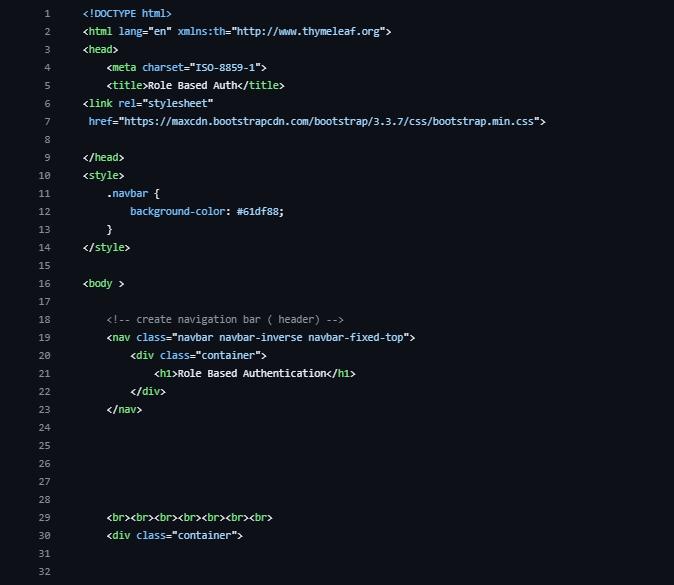Click the closing brace on line 13
This screenshot has width=674, height=585.
pos(110,230)
